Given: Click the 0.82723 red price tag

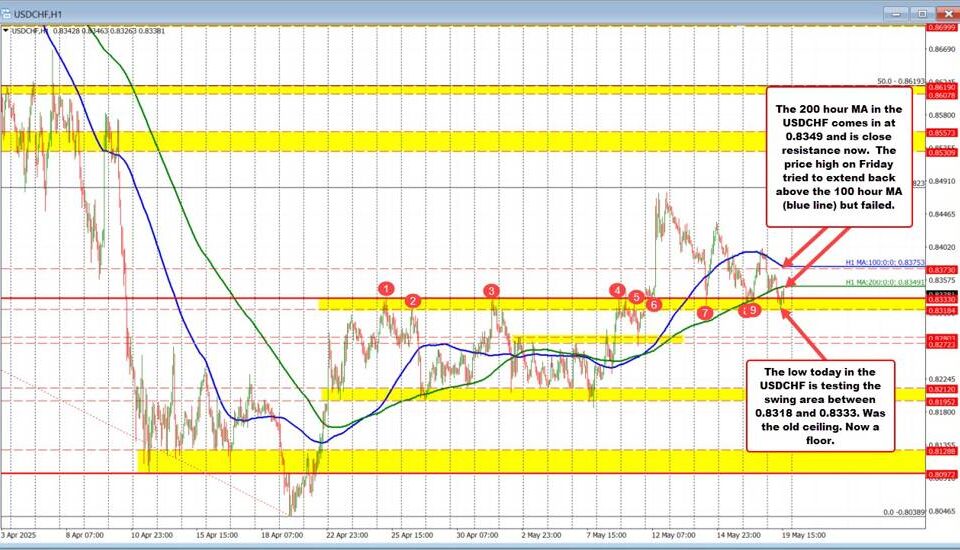Looking at the screenshot, I should point(942,345).
